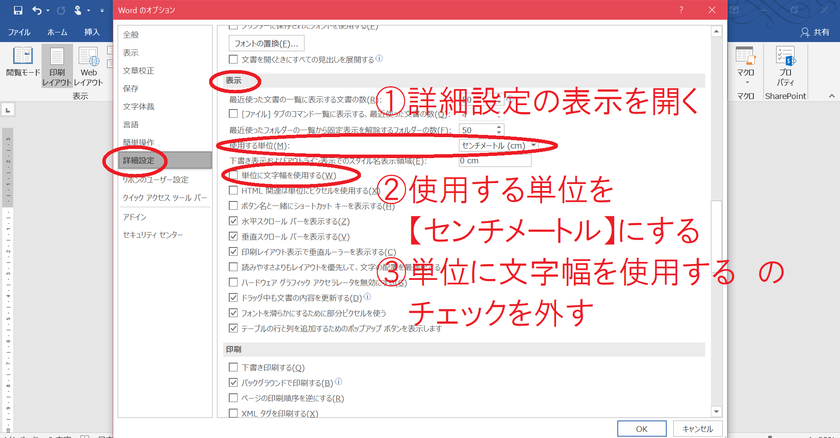This screenshot has width=840, height=438.
Task: Click the Redo icon in quick access toolbar
Action: 61,10
